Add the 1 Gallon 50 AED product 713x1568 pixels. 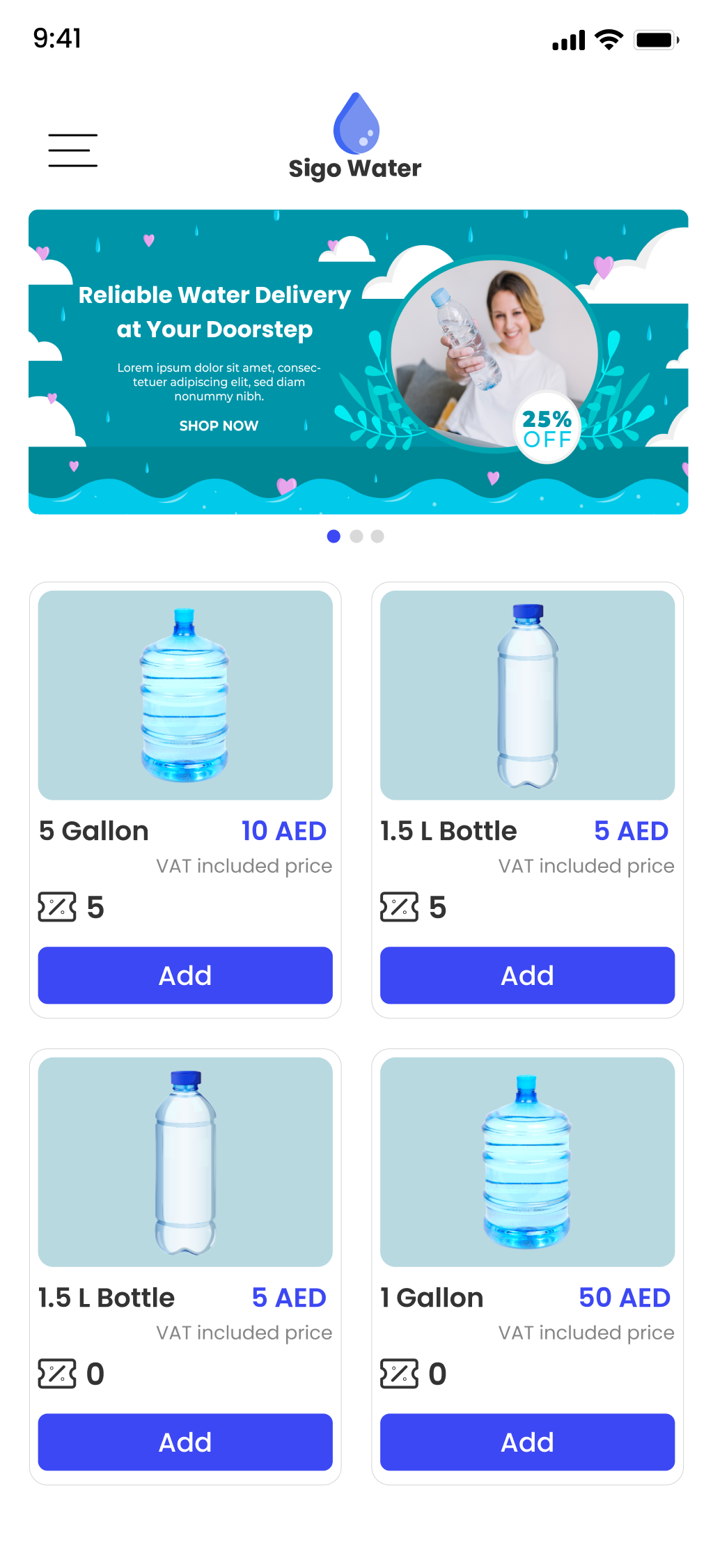pyautogui.click(x=527, y=1442)
